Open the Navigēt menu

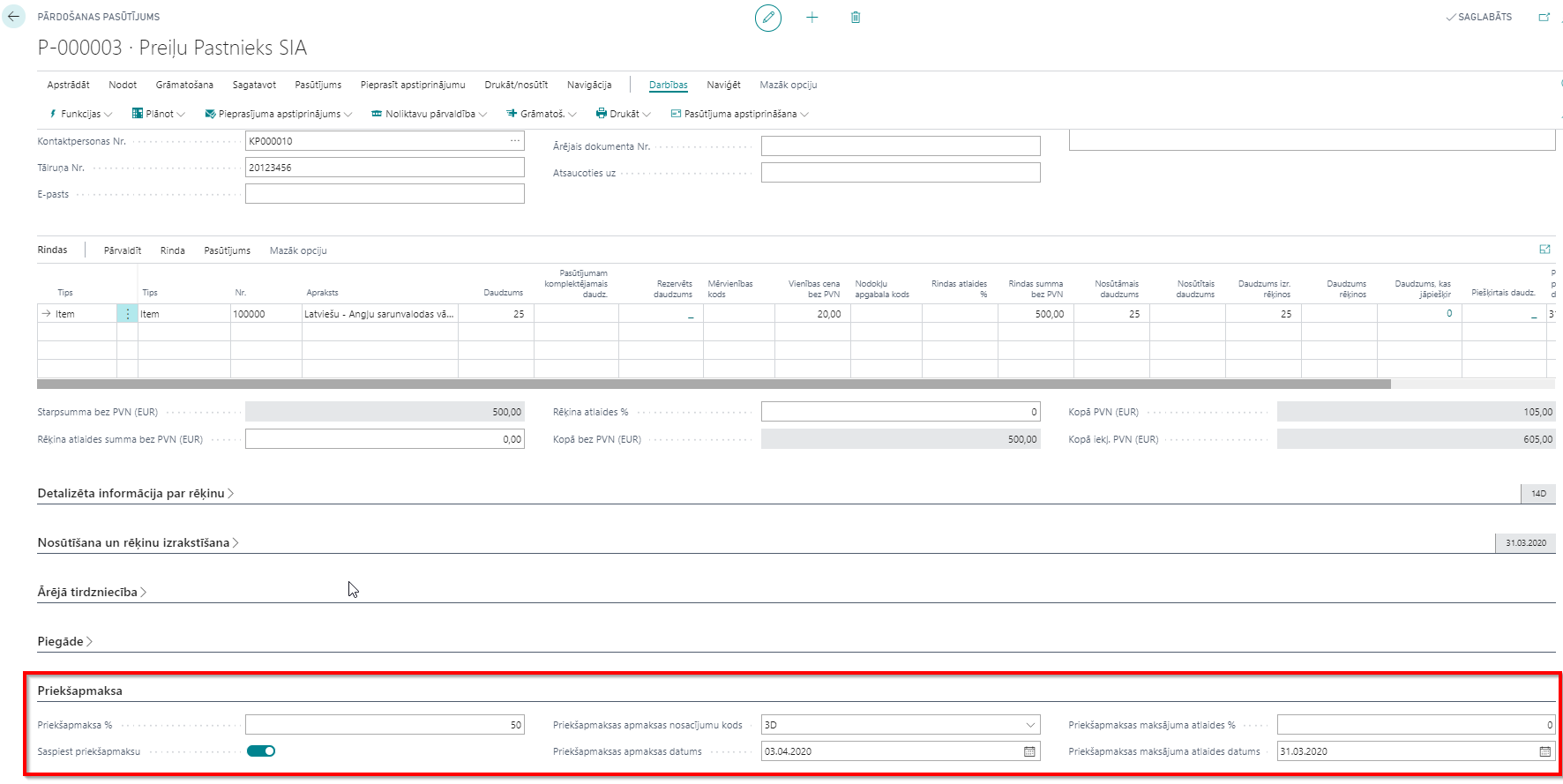(723, 85)
